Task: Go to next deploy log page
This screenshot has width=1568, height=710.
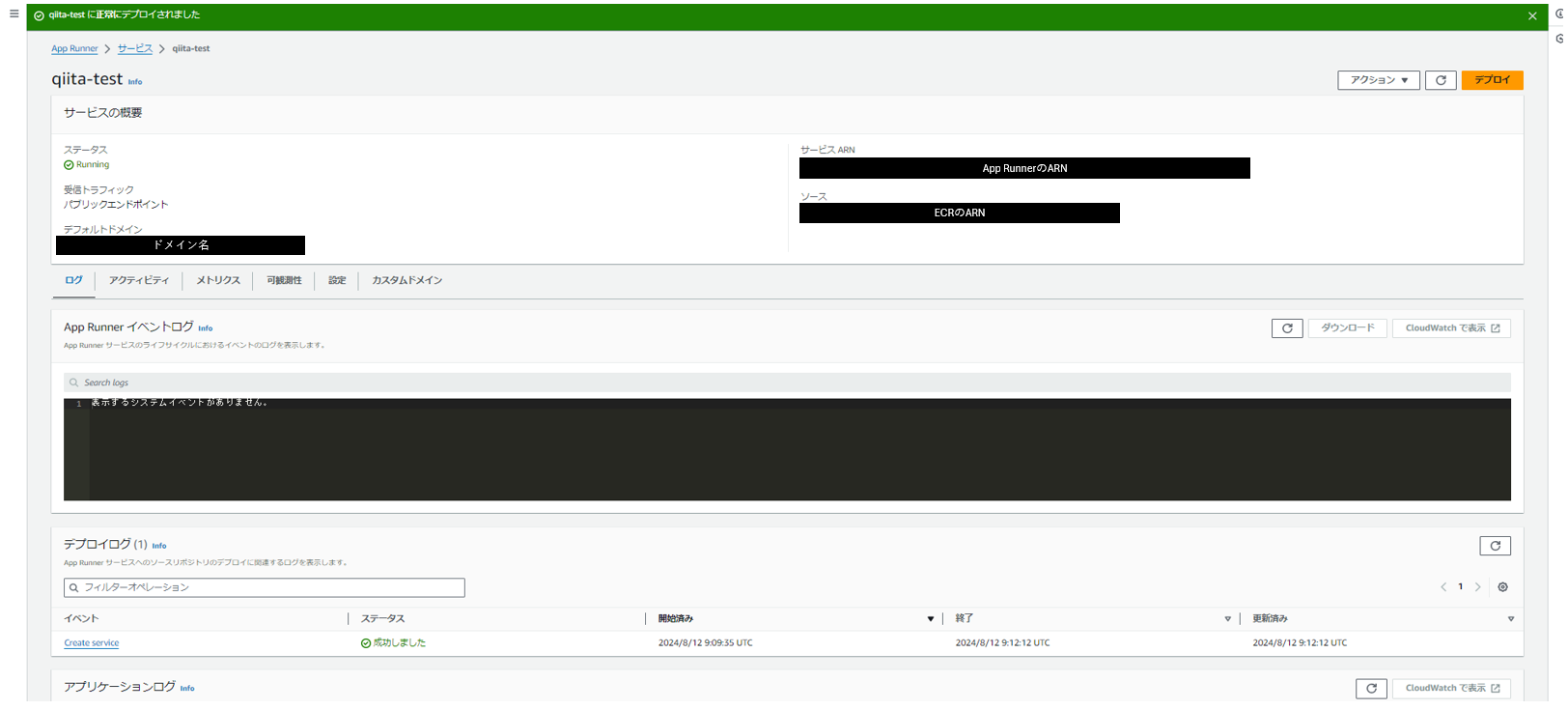Action: tap(1477, 587)
